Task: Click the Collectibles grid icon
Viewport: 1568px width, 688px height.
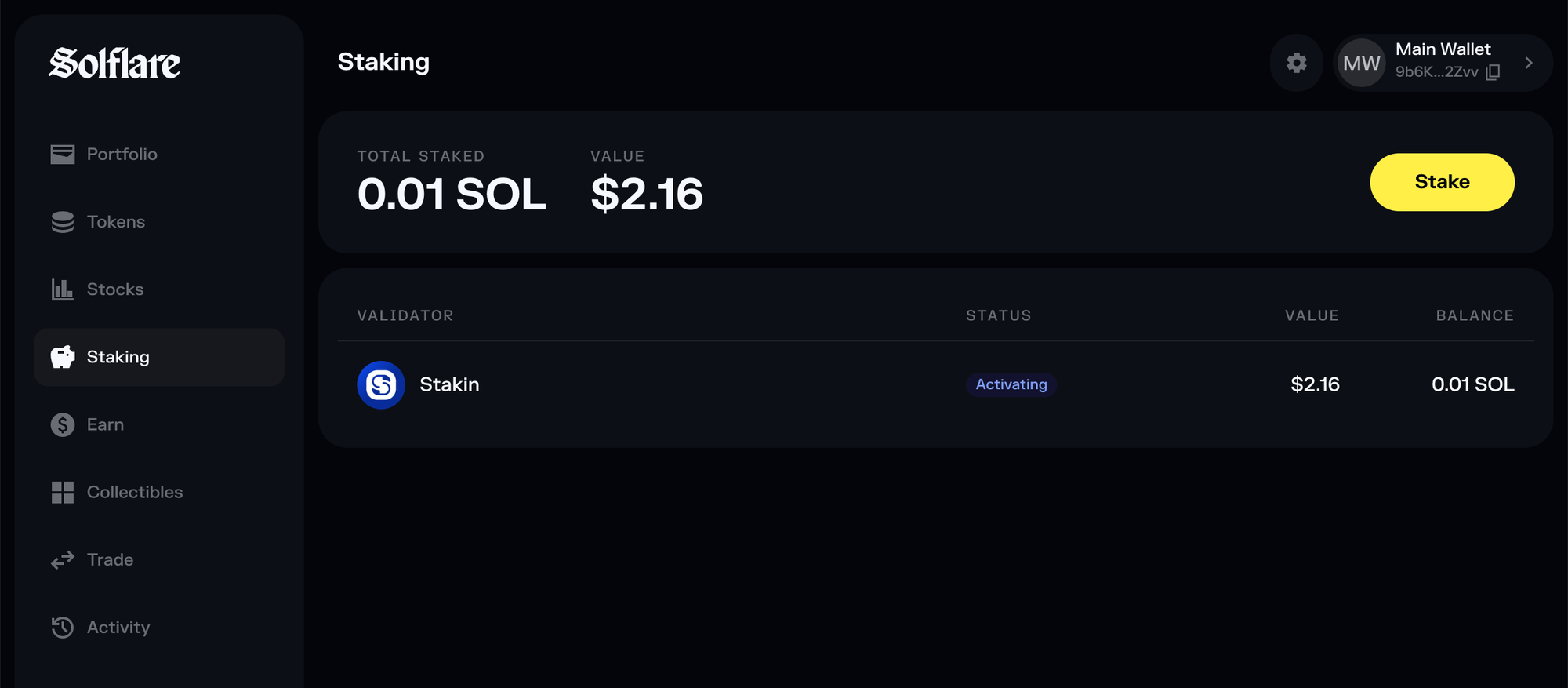Action: [x=62, y=492]
